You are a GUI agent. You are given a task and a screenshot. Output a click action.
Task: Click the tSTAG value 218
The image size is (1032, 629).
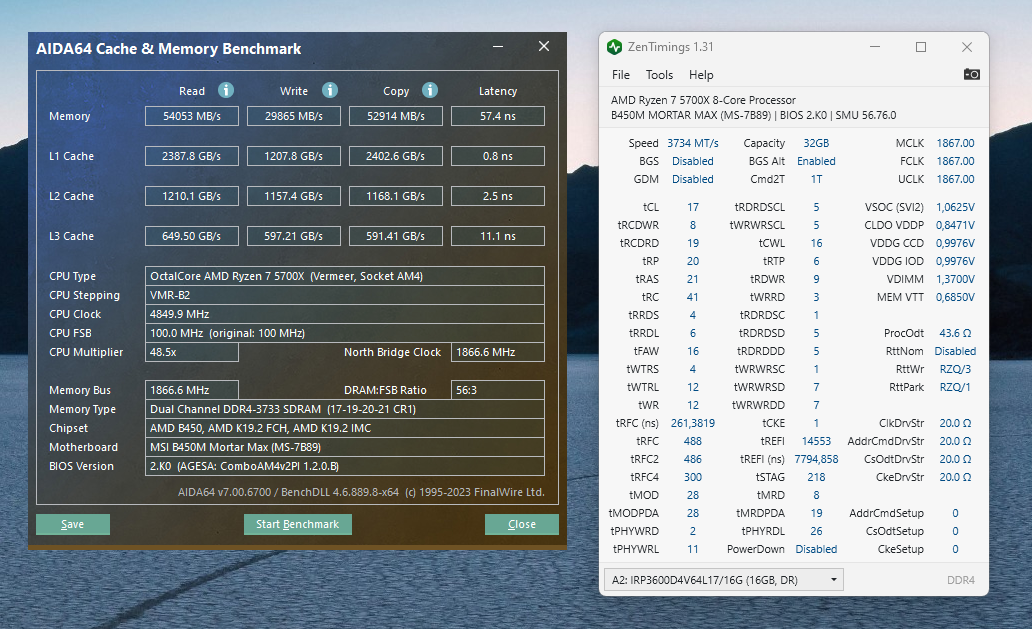pyautogui.click(x=816, y=477)
